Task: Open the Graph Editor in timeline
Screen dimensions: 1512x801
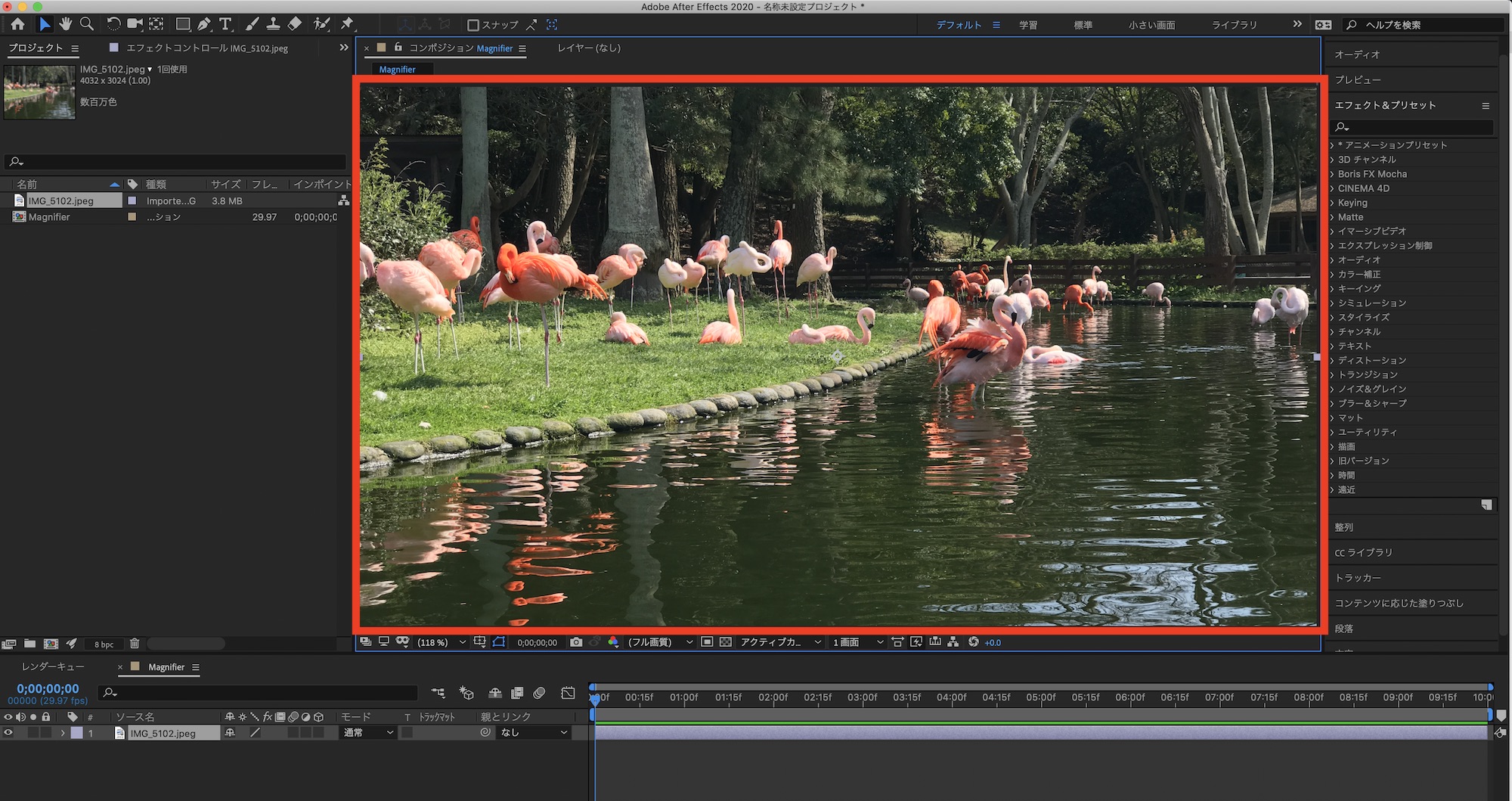Action: tap(568, 693)
